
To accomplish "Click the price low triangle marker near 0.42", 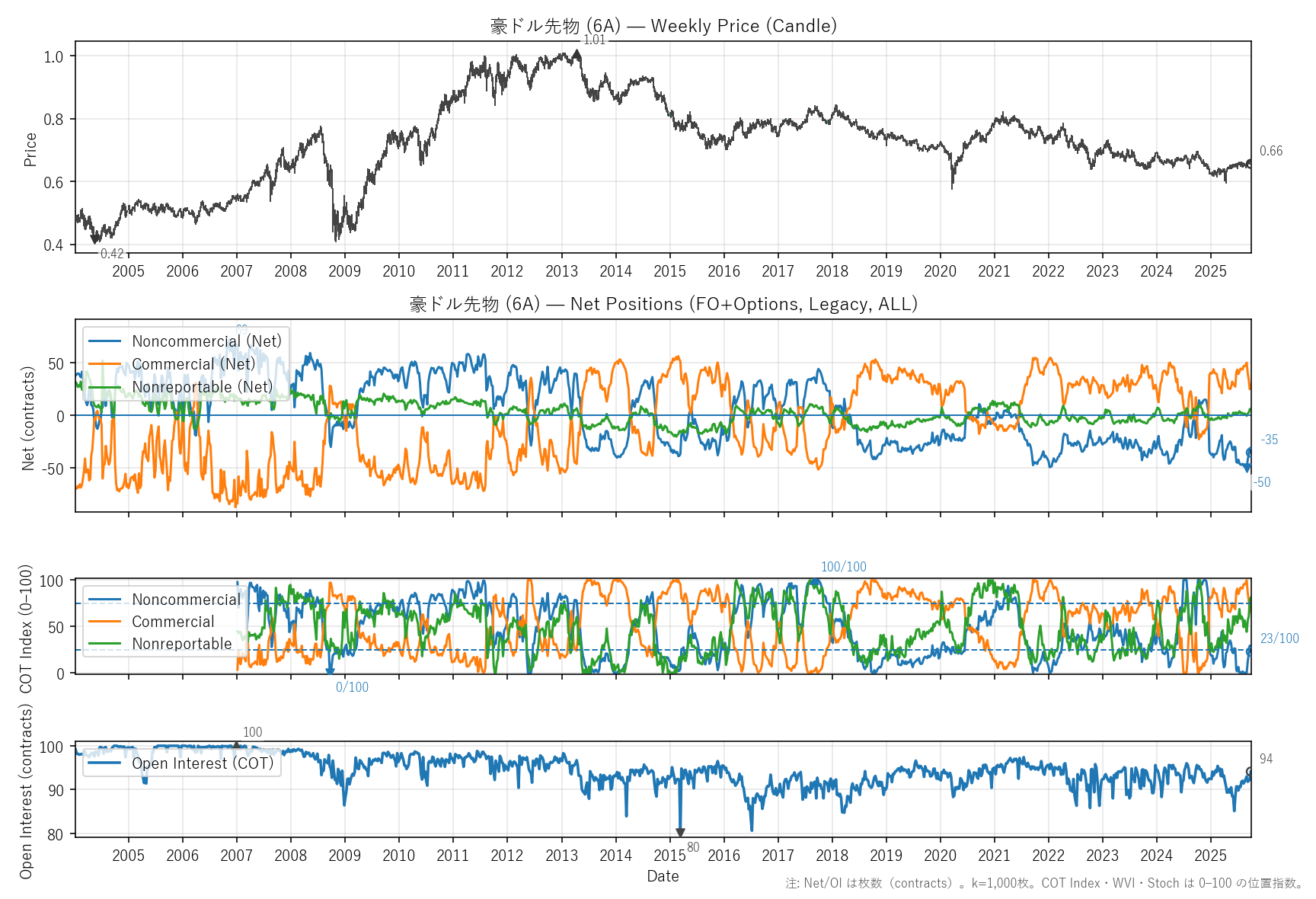I will (x=95, y=240).
